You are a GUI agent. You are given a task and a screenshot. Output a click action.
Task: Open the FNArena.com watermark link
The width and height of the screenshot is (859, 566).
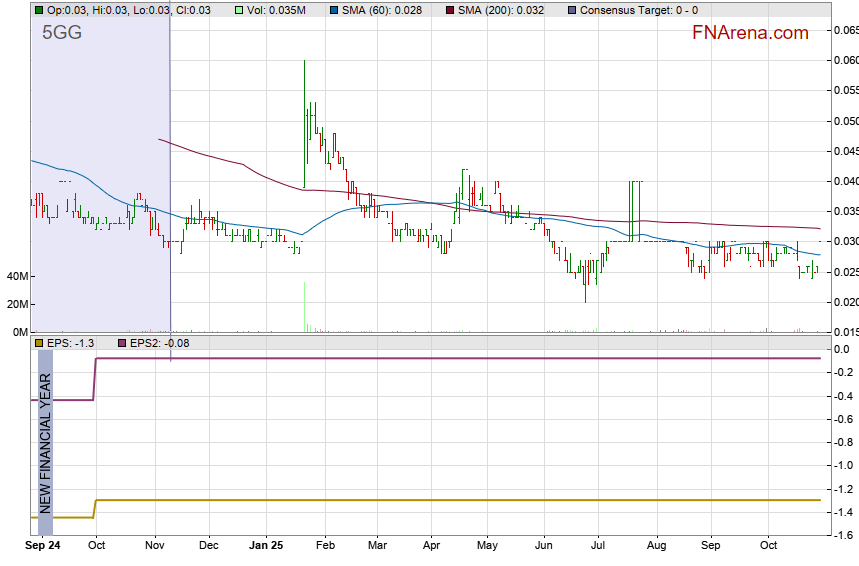click(x=750, y=33)
